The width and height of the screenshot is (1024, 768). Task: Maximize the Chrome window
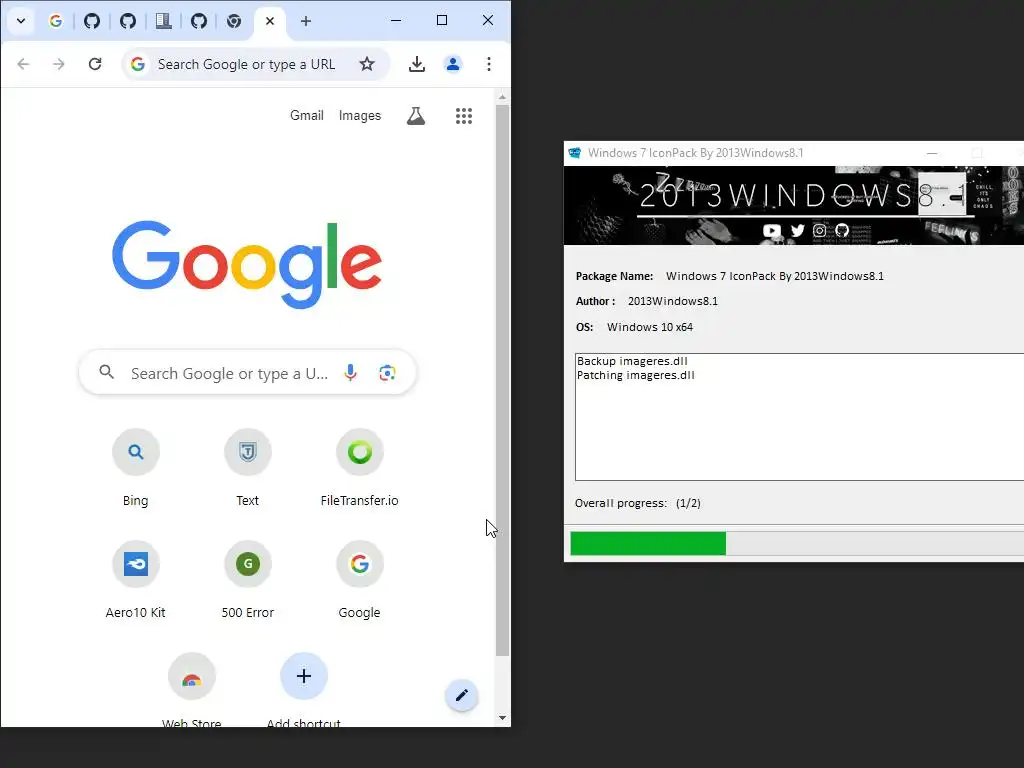tap(442, 20)
